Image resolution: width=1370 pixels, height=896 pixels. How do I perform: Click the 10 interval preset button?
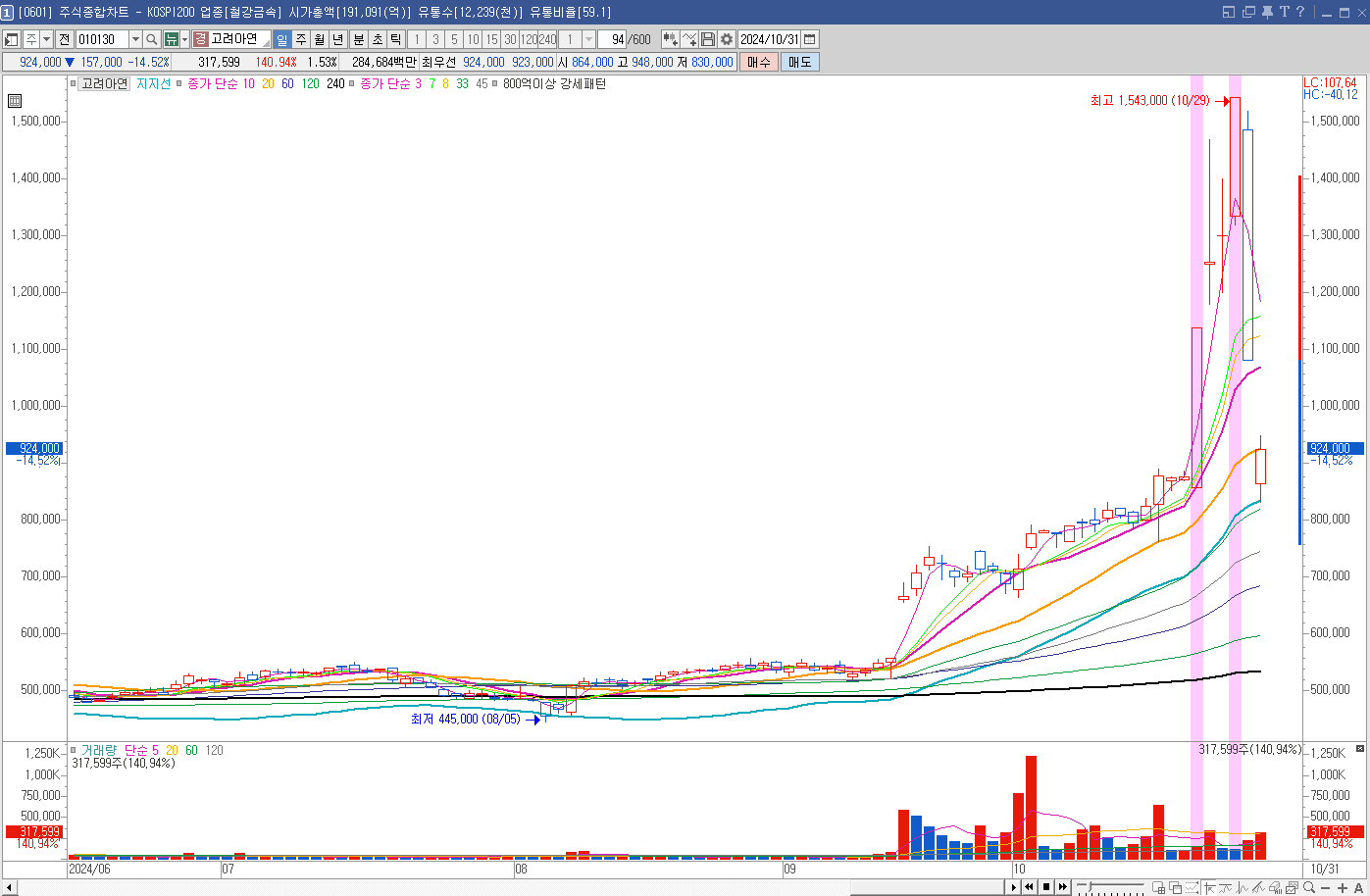coord(473,39)
